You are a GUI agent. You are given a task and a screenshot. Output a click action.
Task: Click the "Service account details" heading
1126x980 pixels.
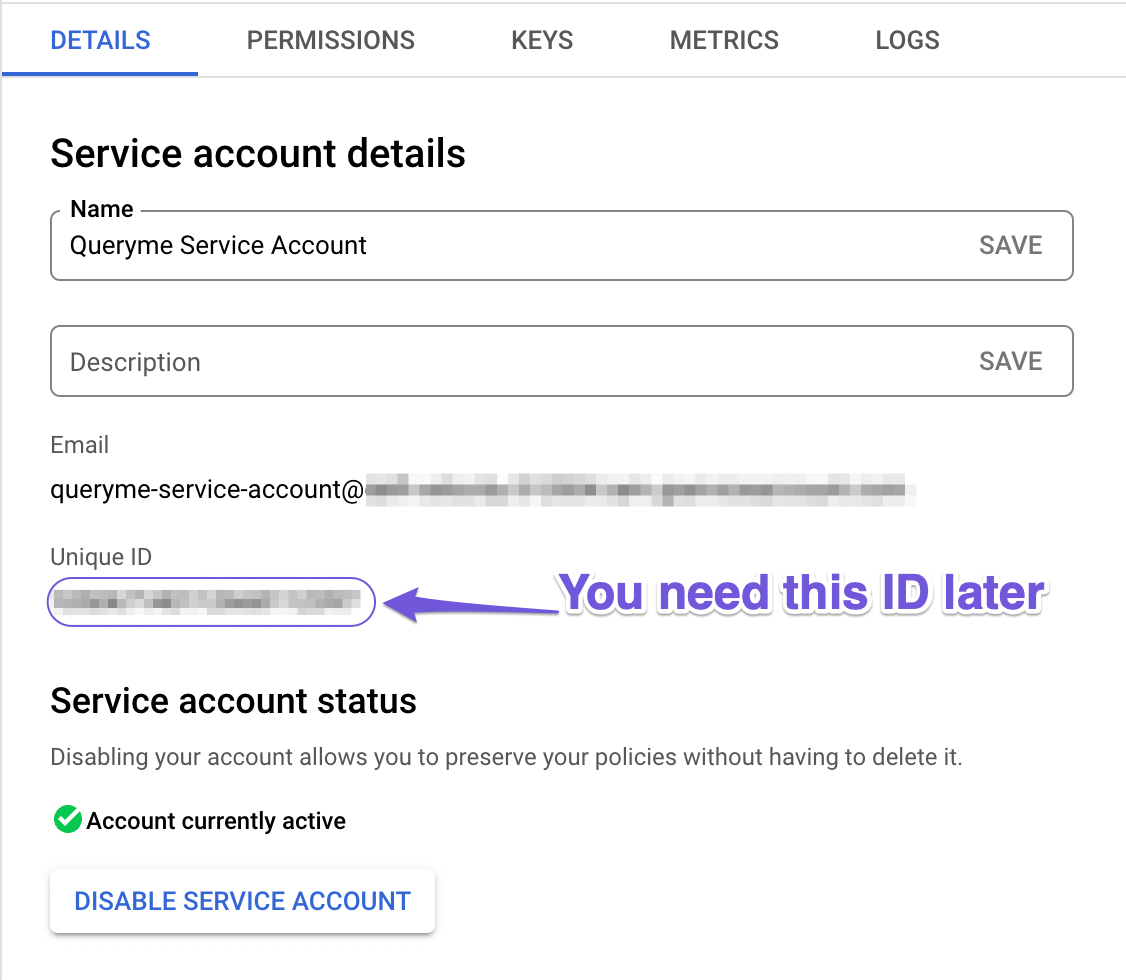258,154
